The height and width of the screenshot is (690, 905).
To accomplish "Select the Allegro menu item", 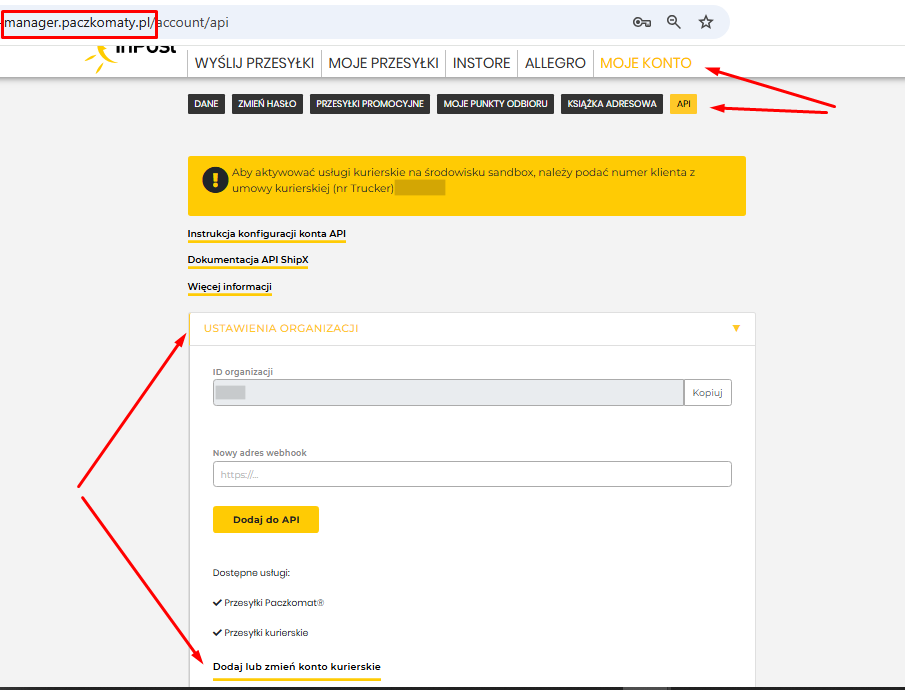I will click(x=555, y=63).
